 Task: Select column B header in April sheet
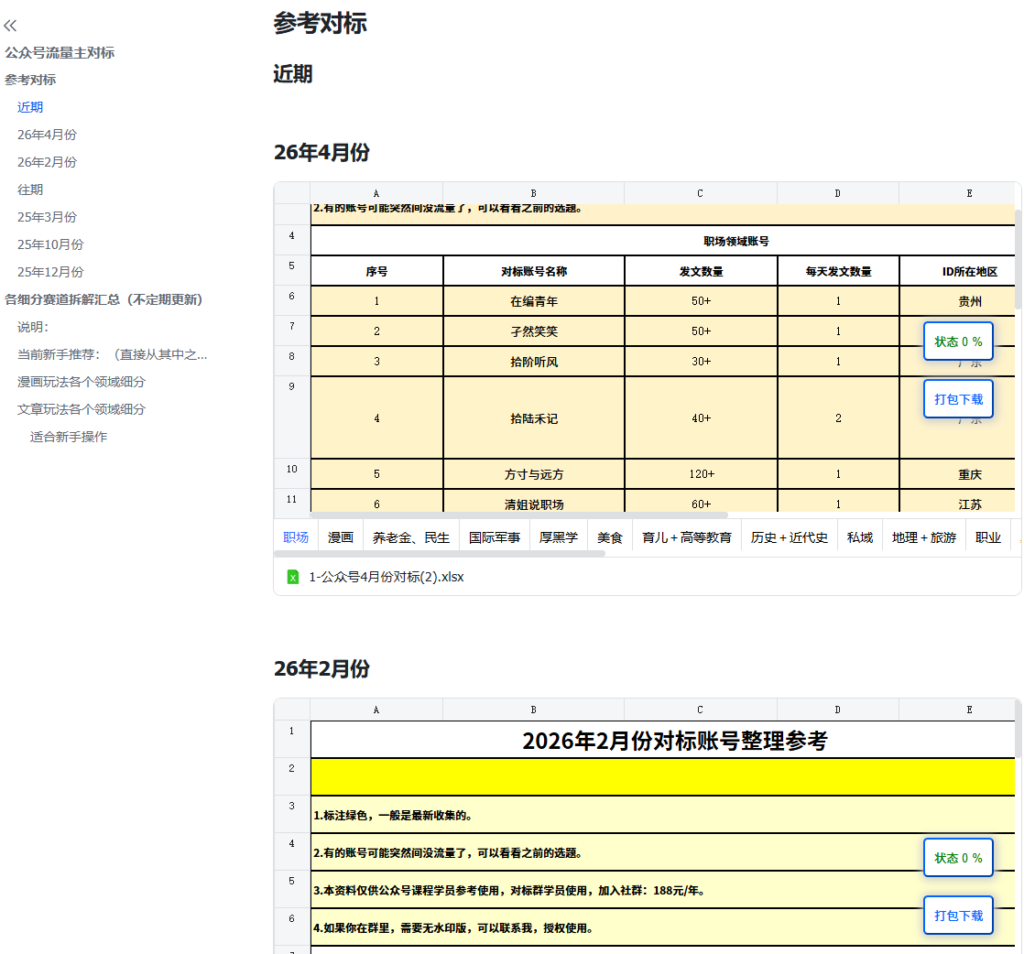pos(534,193)
